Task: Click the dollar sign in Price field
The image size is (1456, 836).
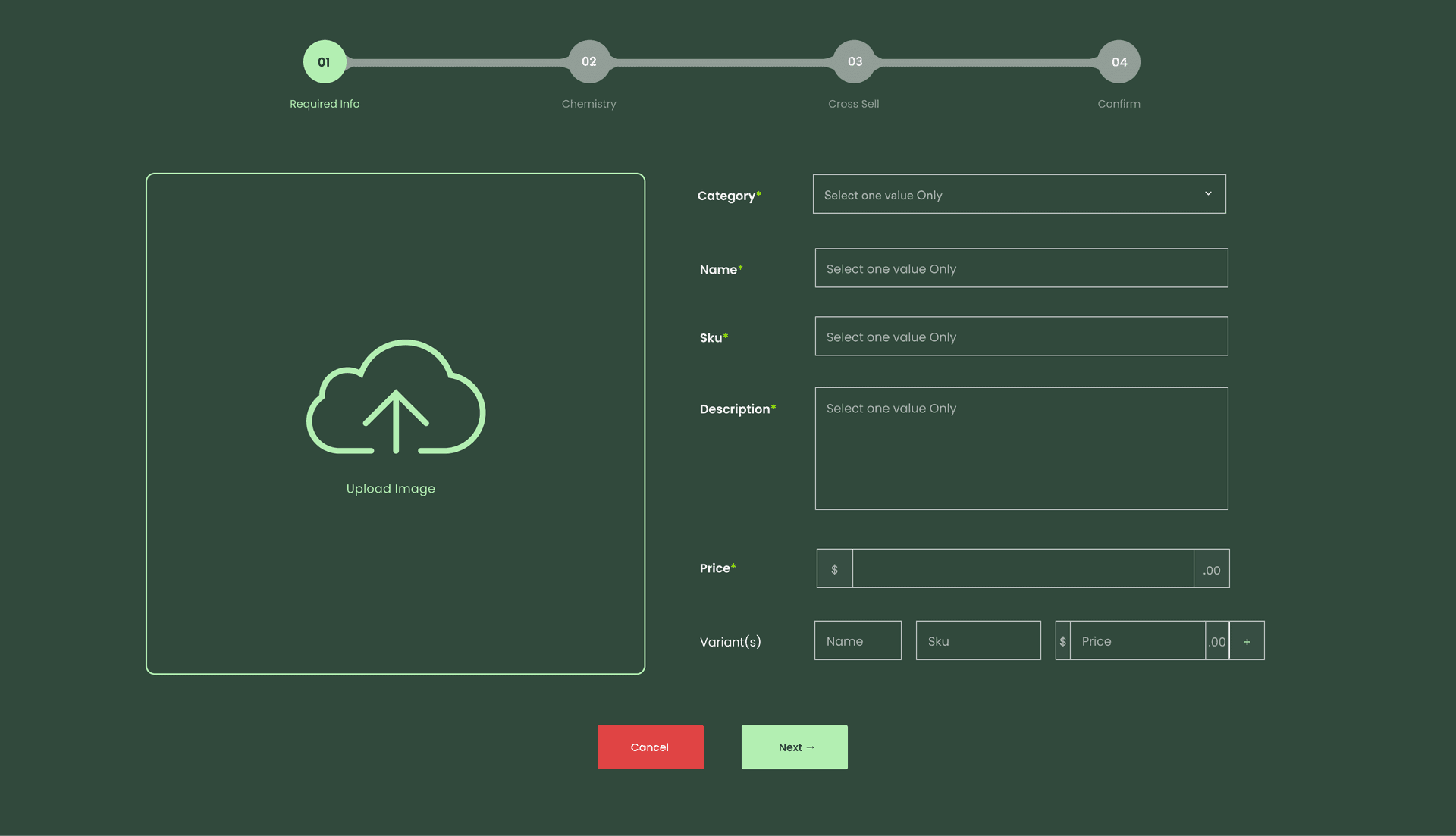Action: click(834, 569)
